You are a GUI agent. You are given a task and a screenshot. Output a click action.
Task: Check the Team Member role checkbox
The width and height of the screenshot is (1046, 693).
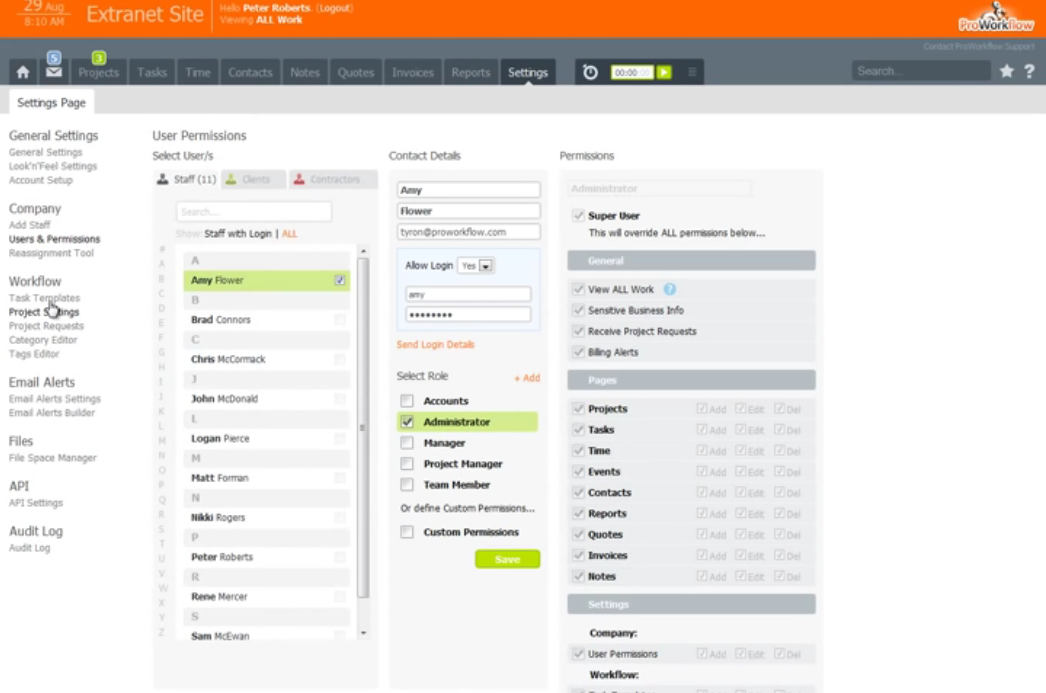tap(407, 485)
